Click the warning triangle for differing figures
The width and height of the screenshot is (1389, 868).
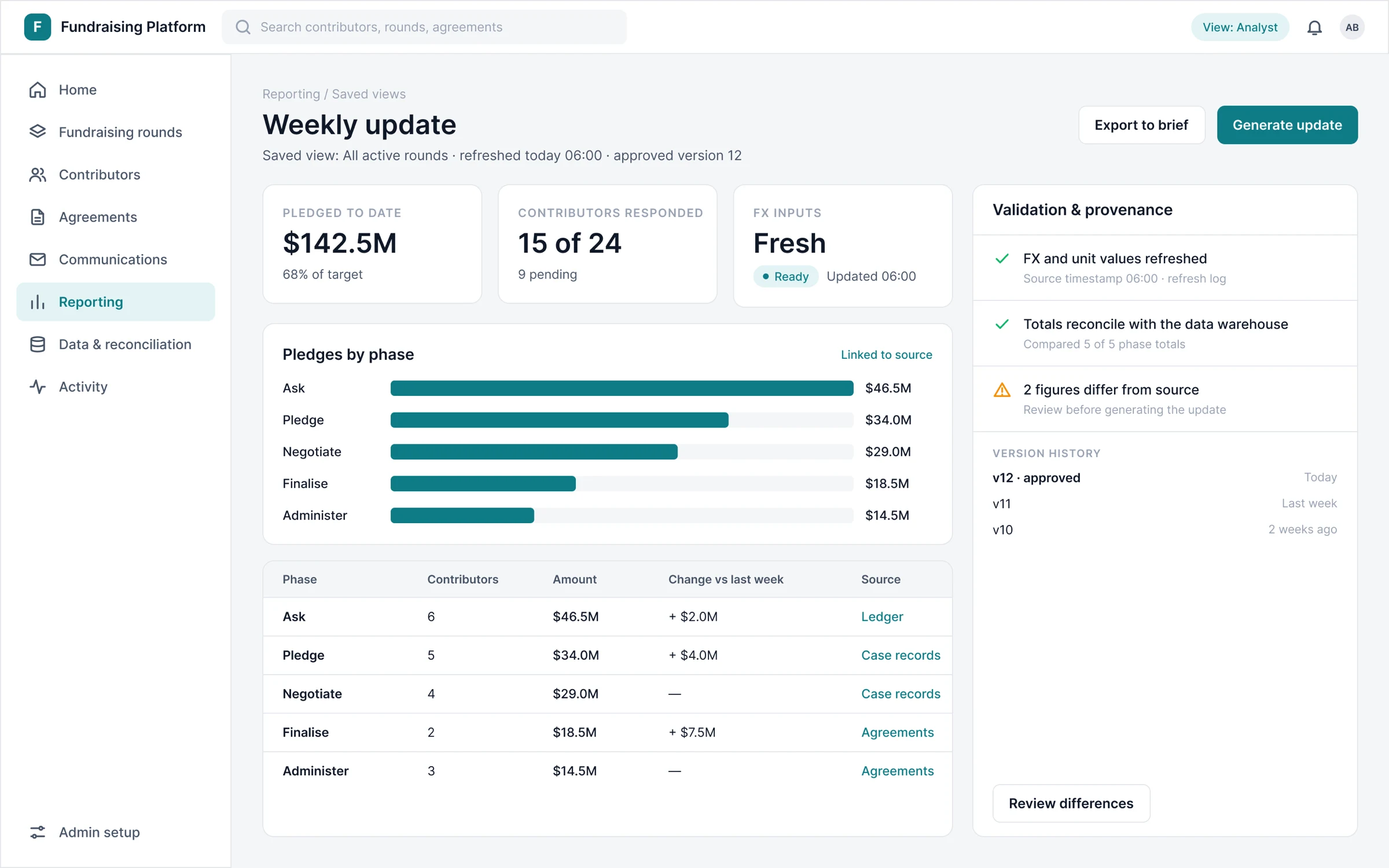pos(1002,390)
